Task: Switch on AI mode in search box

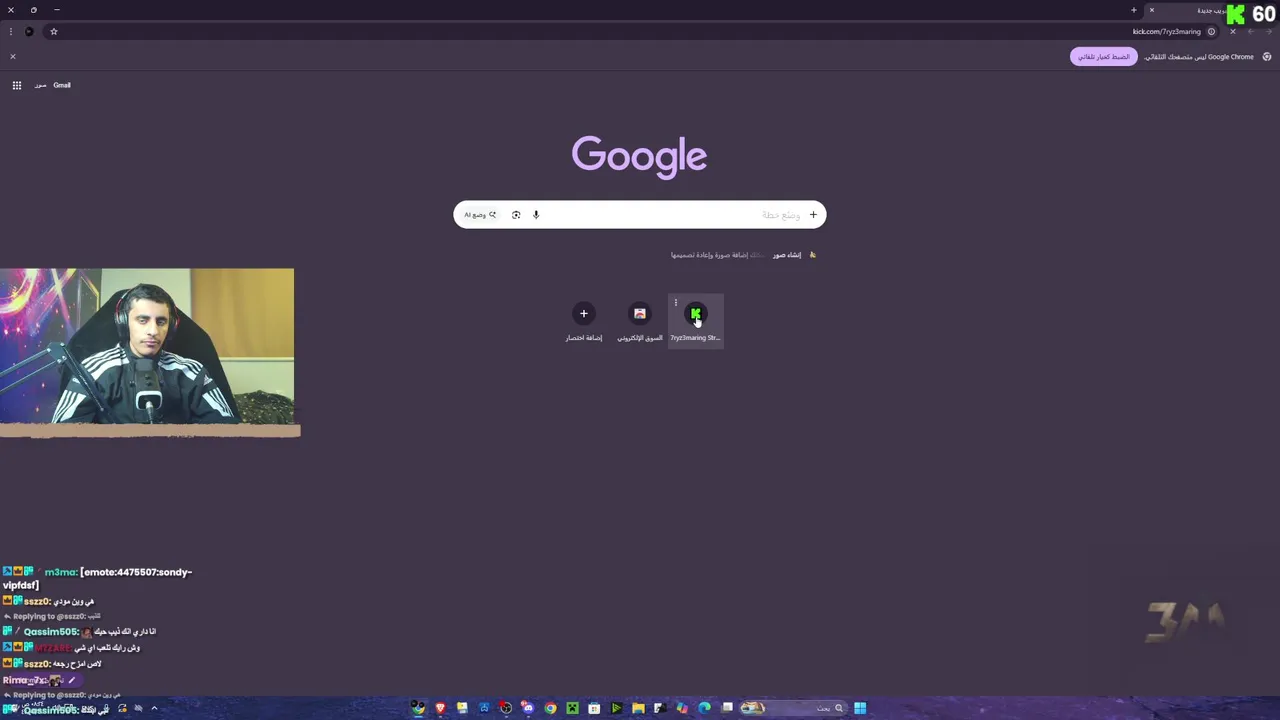Action: [480, 215]
